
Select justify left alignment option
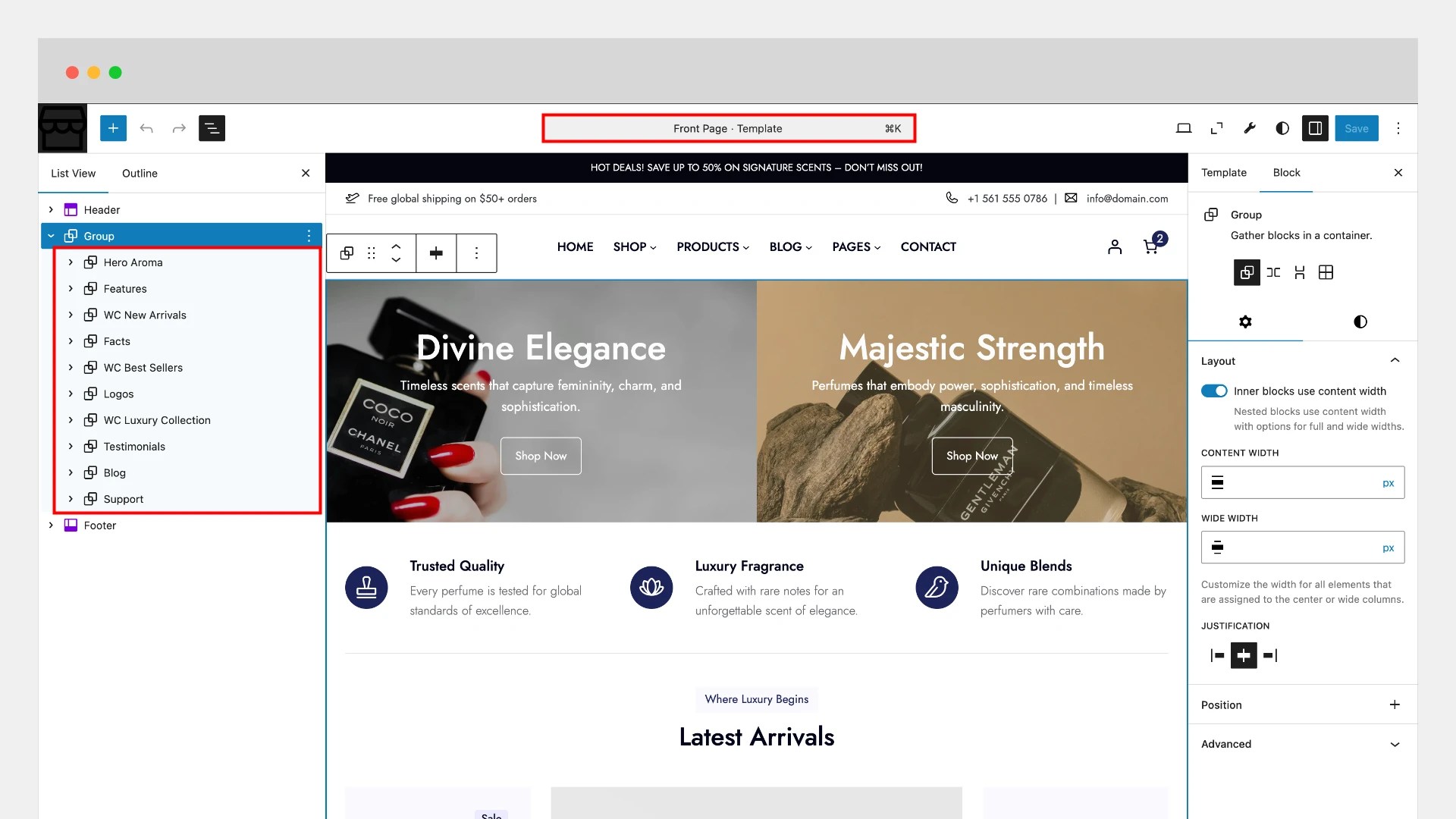pos(1217,655)
